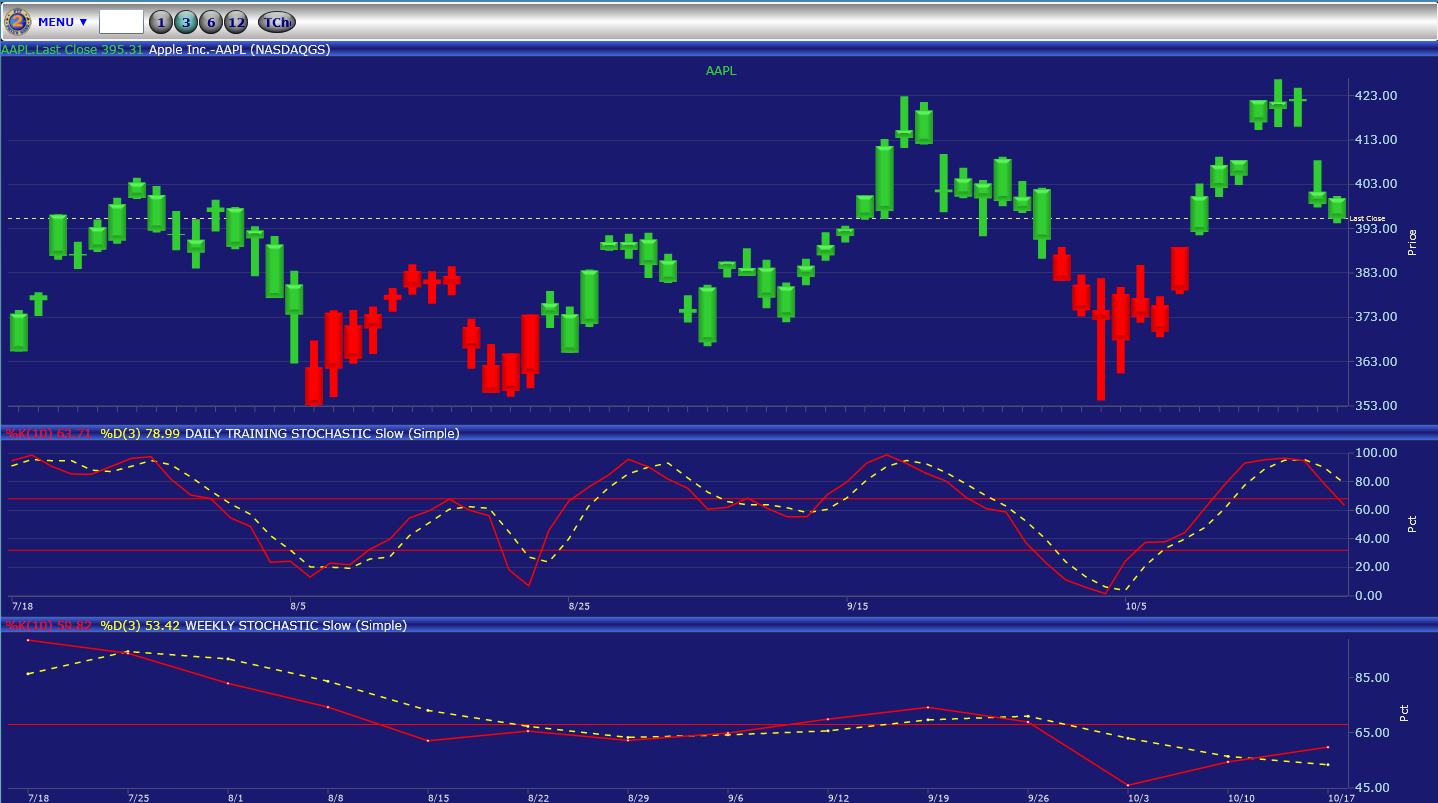
Task: Click the ticker symbol input box
Action: [121, 22]
